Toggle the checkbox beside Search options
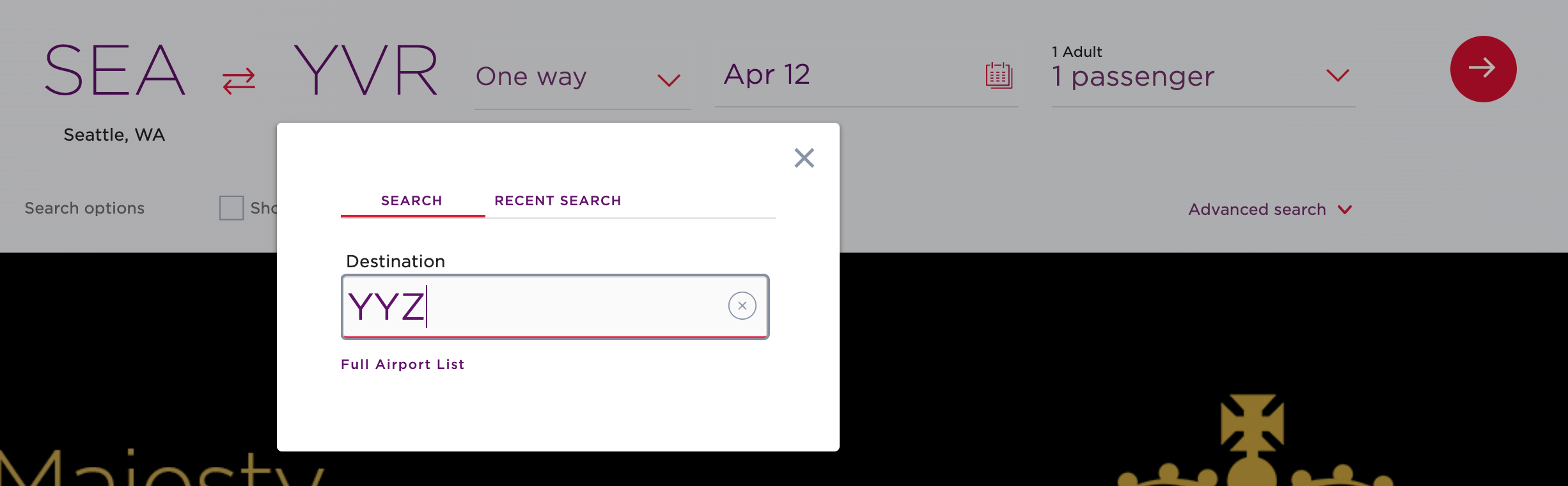The width and height of the screenshot is (1568, 486). (x=230, y=207)
